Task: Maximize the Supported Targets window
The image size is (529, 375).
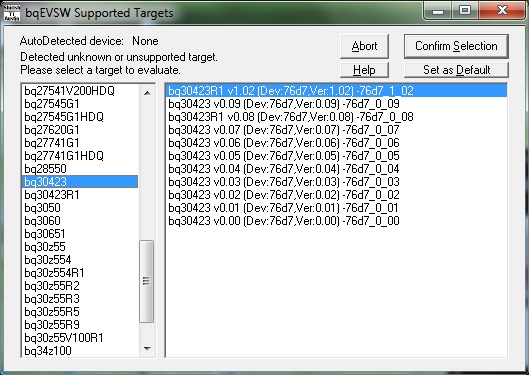Action: 465,11
